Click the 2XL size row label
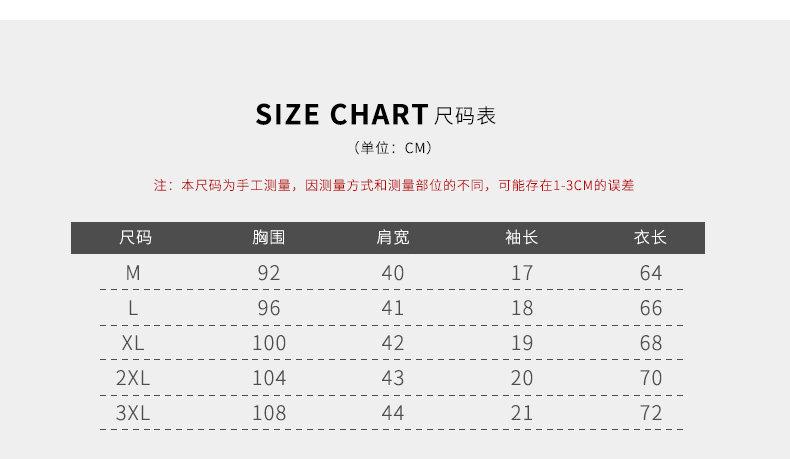790x459 pixels. pyautogui.click(x=133, y=378)
